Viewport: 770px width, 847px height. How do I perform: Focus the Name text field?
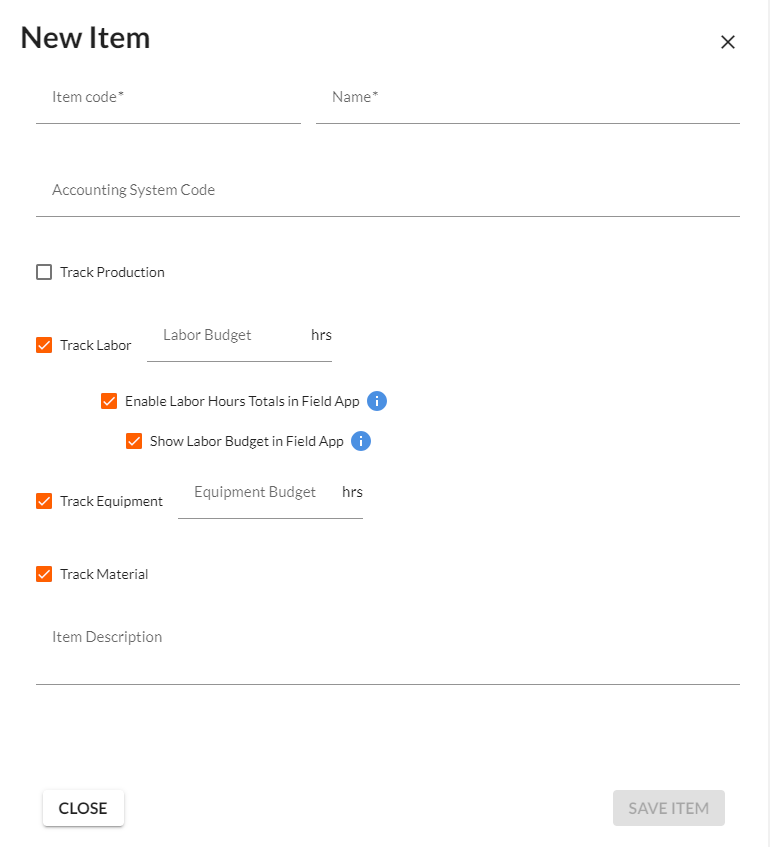coord(527,98)
